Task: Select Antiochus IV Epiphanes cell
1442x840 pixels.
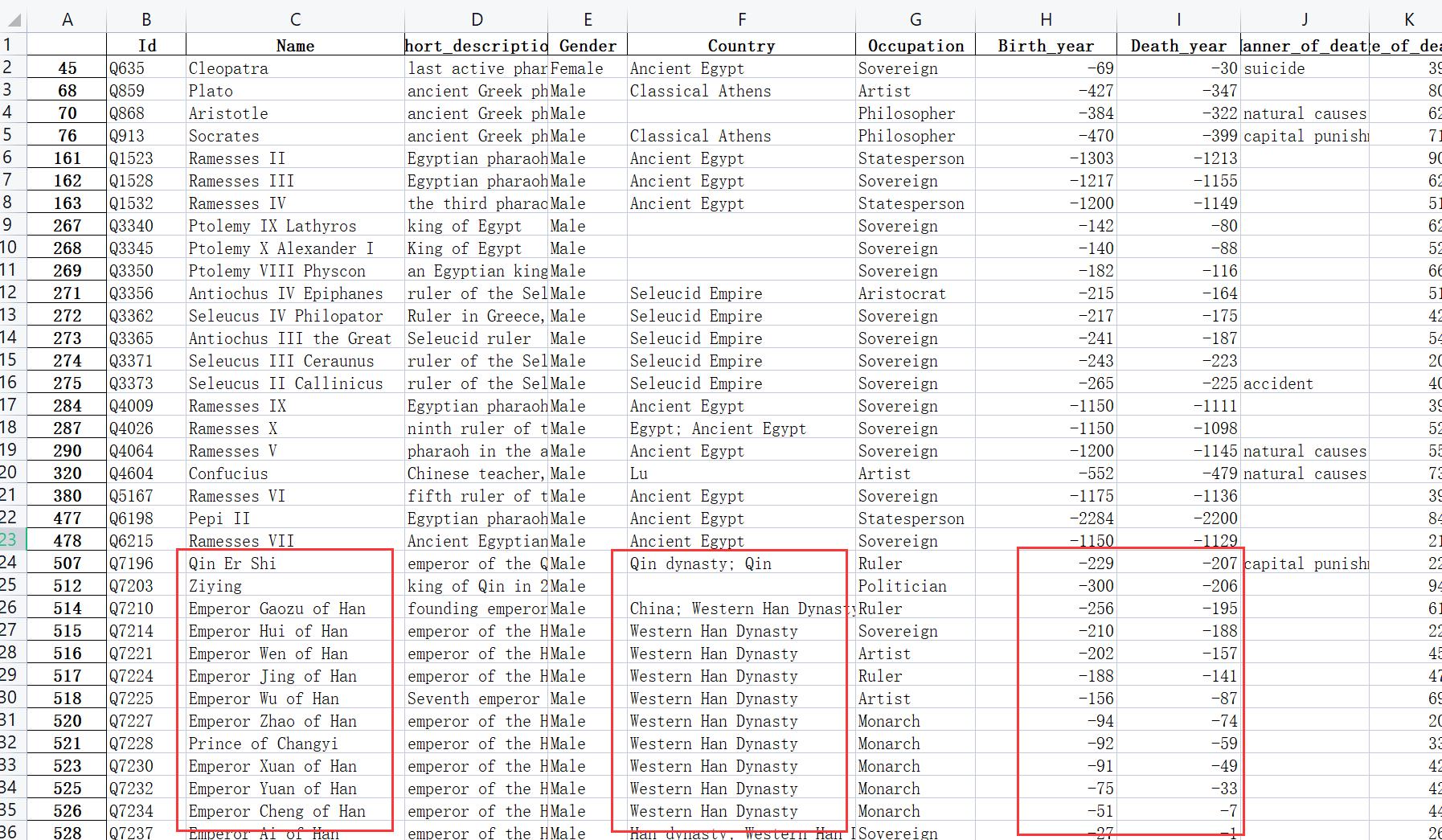Action: pos(295,293)
